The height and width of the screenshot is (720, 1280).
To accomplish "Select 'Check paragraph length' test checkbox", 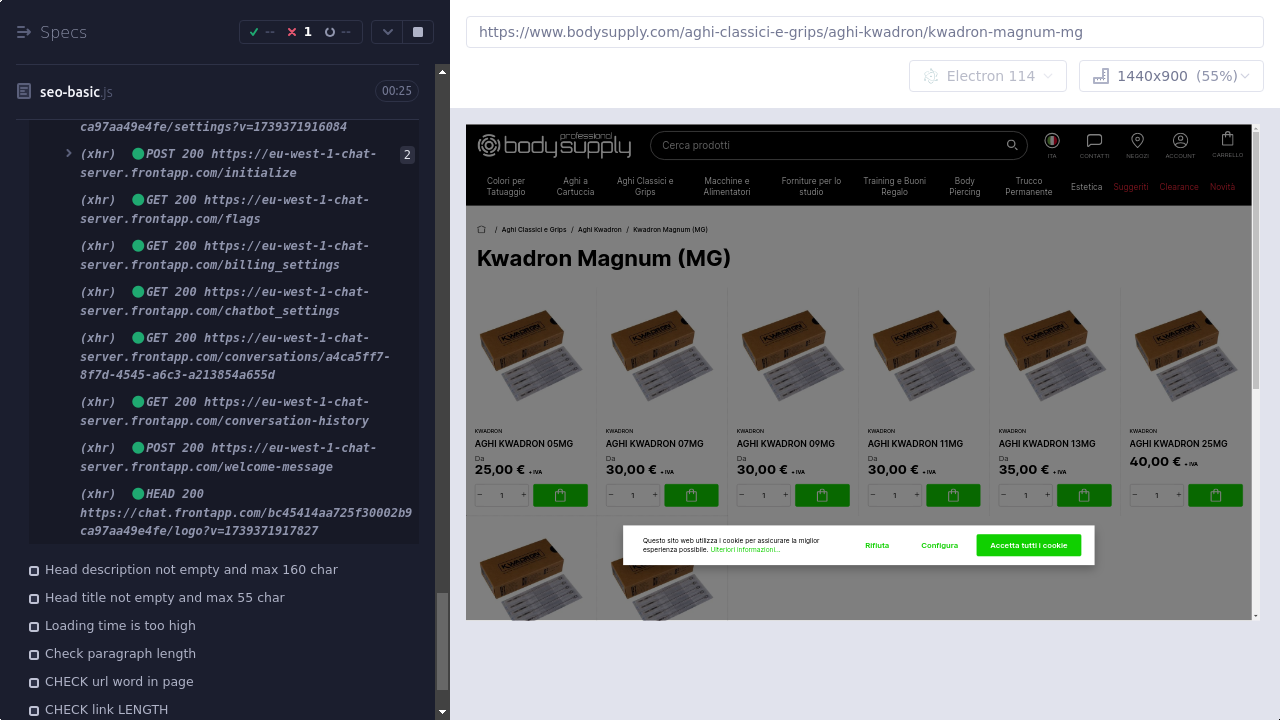I will [34, 654].
